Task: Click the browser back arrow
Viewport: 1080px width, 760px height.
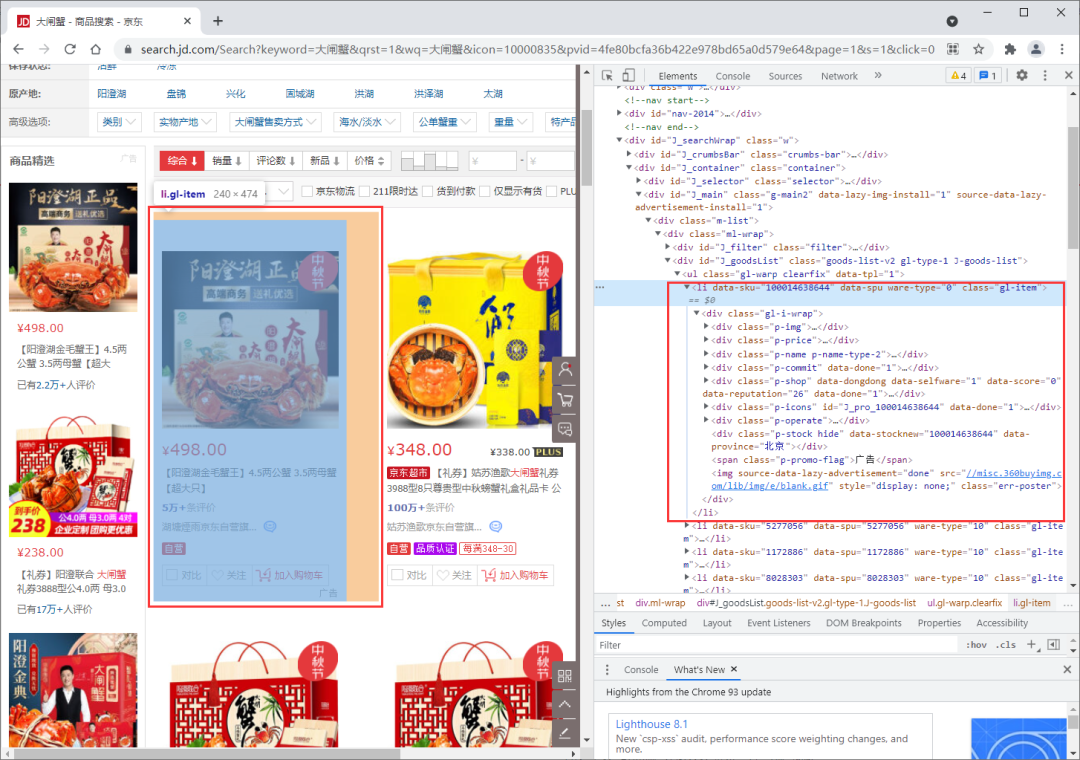Action: point(19,49)
